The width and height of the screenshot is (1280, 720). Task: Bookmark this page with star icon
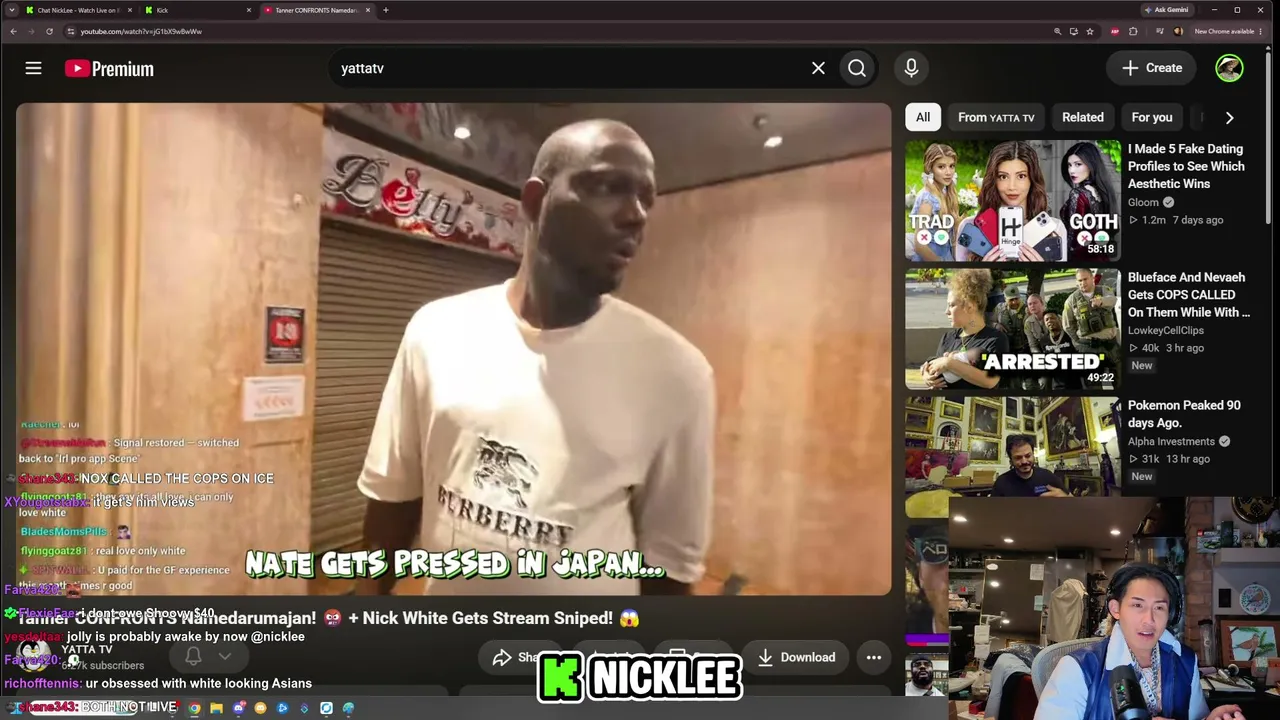coord(1090,31)
